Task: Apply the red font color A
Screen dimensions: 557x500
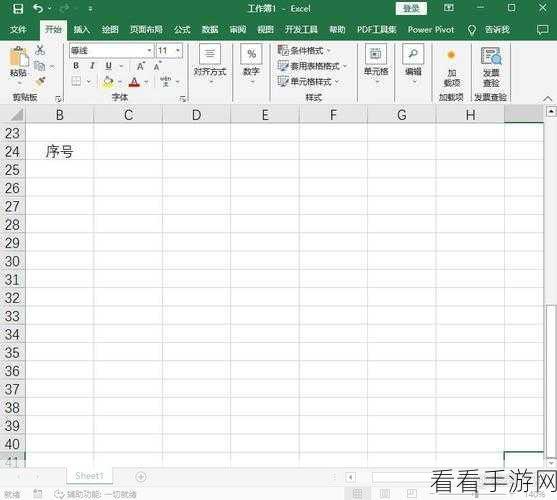Action: 134,82
